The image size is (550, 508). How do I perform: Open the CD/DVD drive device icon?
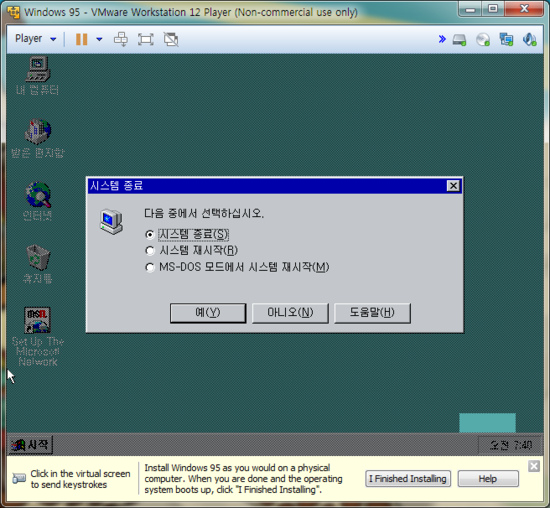(x=483, y=39)
